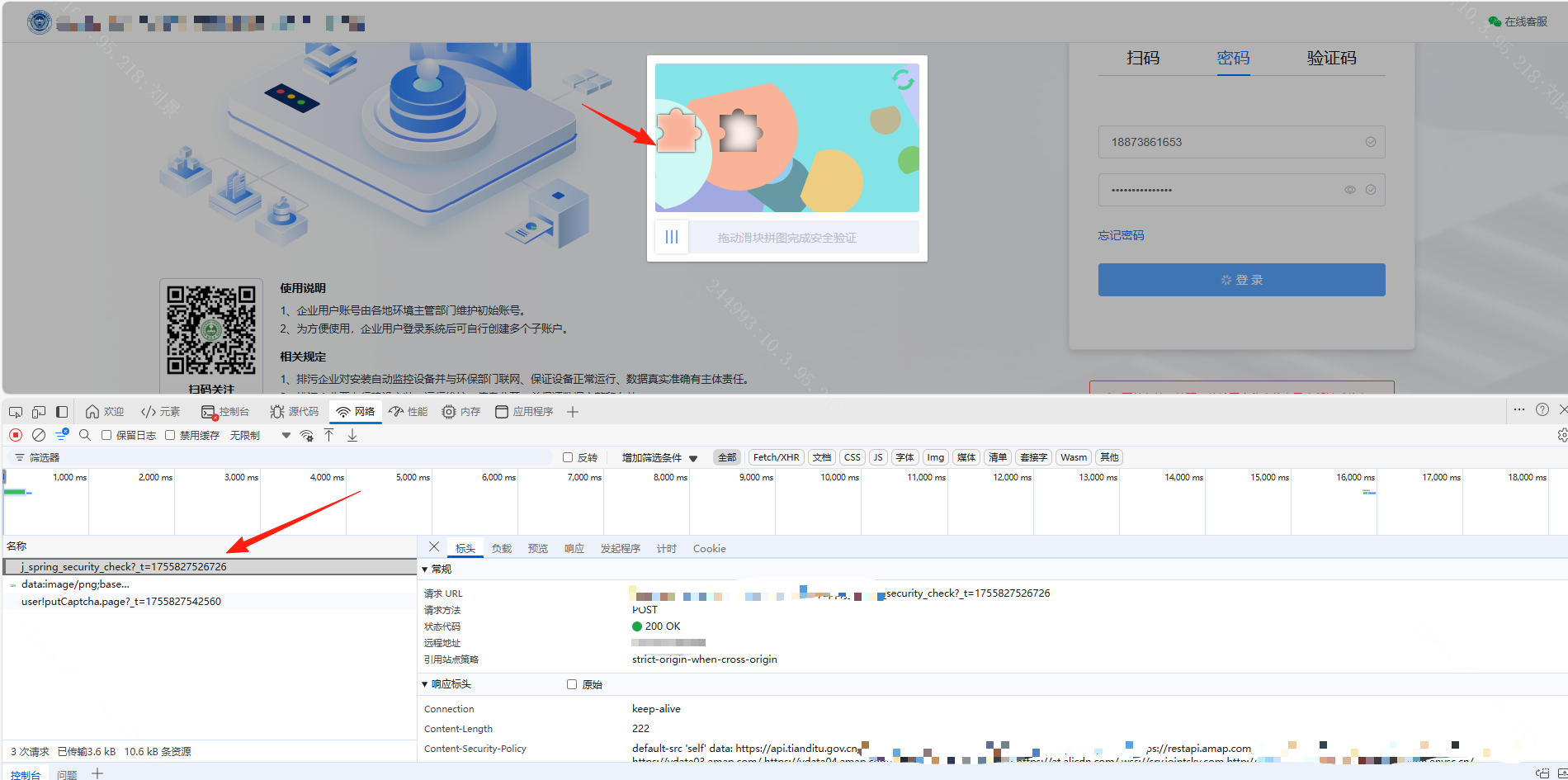
Task: Filter requests by Wasm
Action: 1074,457
